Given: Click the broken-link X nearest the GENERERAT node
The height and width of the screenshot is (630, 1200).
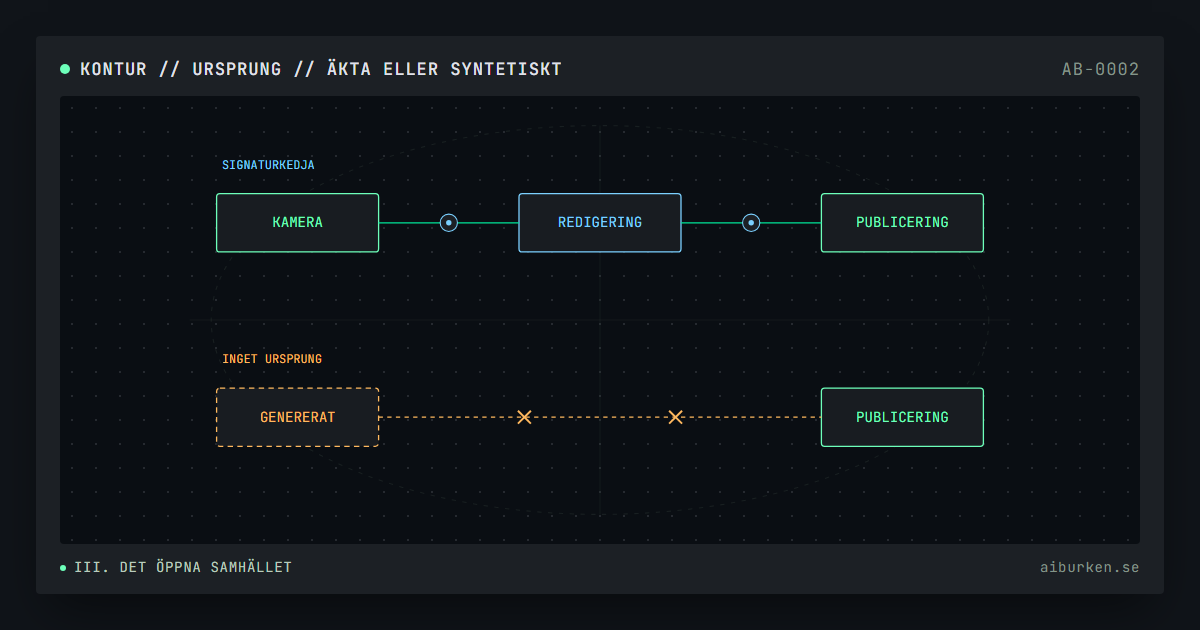Looking at the screenshot, I should [x=524, y=417].
